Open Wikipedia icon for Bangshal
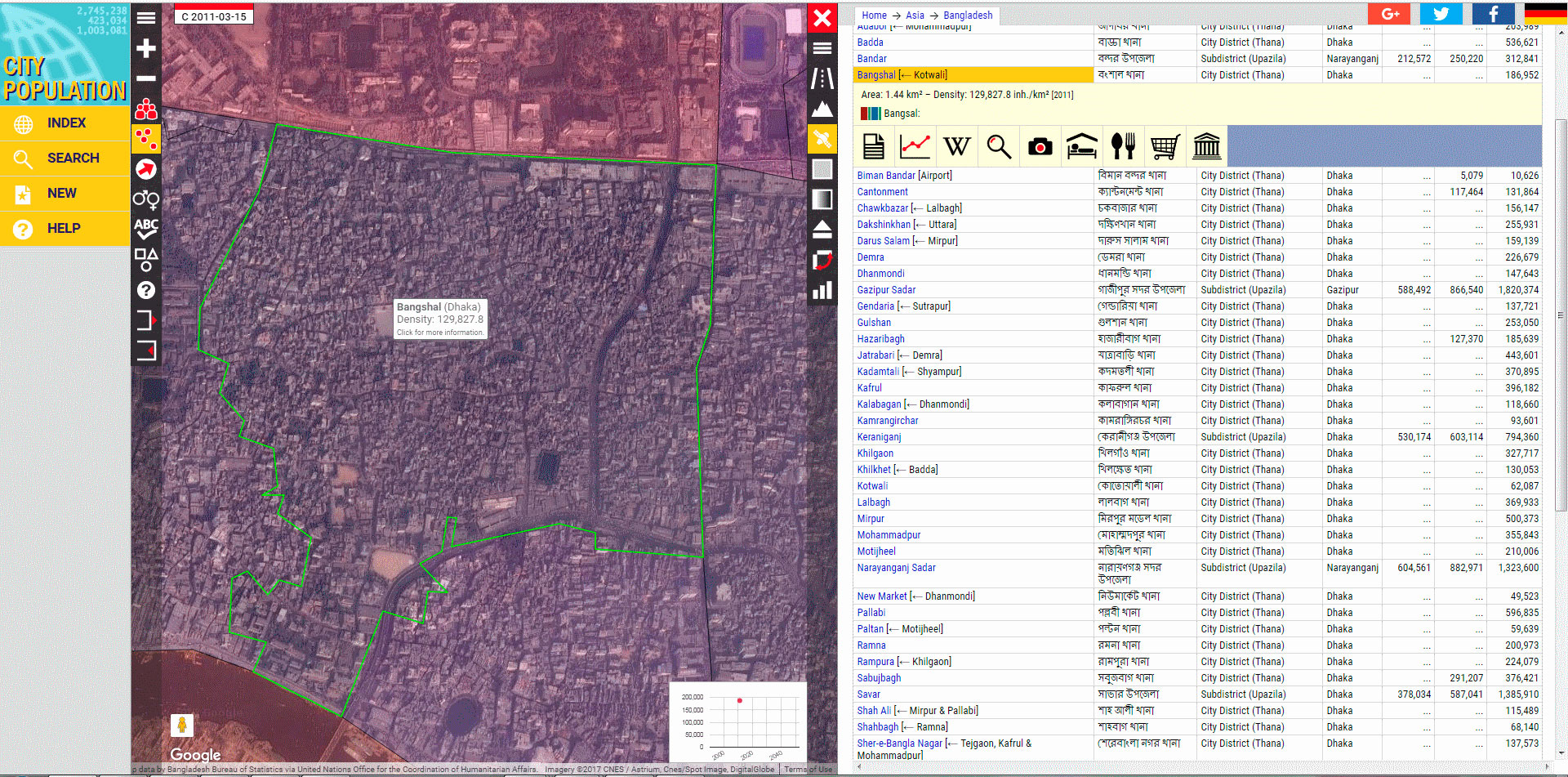This screenshot has height=777, width=1568. 956,147
